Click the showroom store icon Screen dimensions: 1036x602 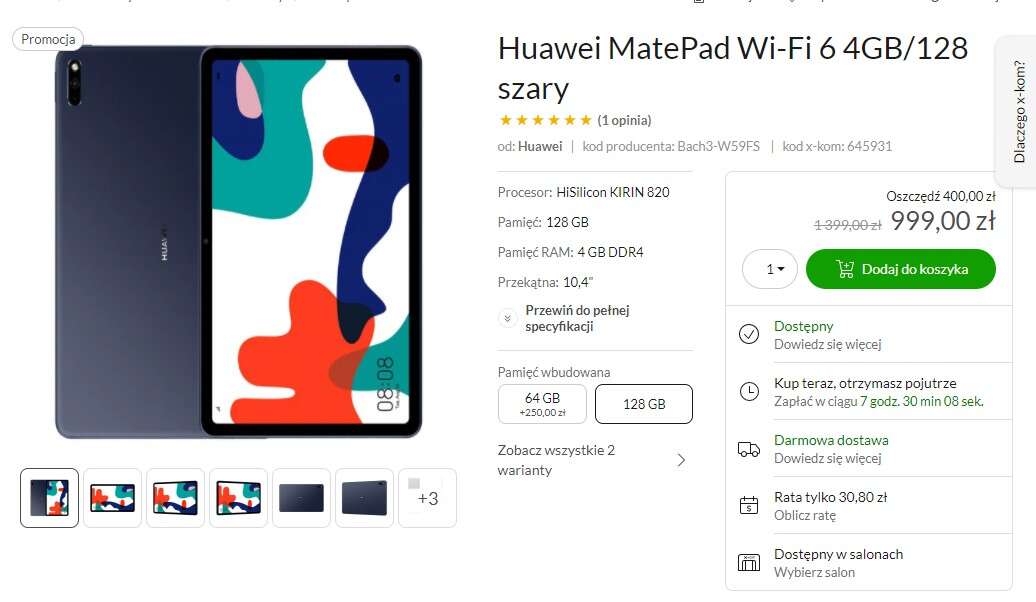point(749,562)
